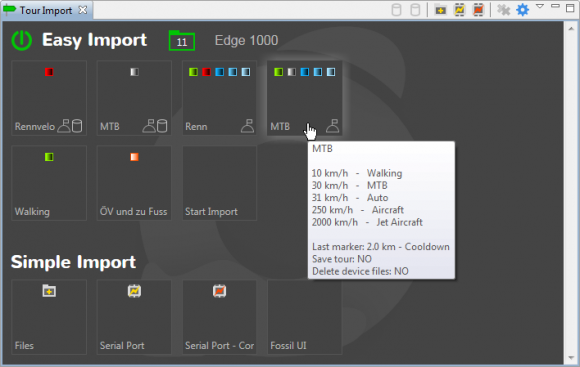Select the Renn import tile
The image size is (580, 367).
point(219,98)
